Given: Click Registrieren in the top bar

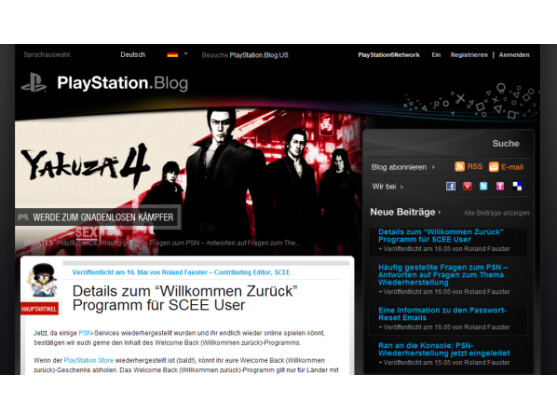Looking at the screenshot, I should [469, 55].
